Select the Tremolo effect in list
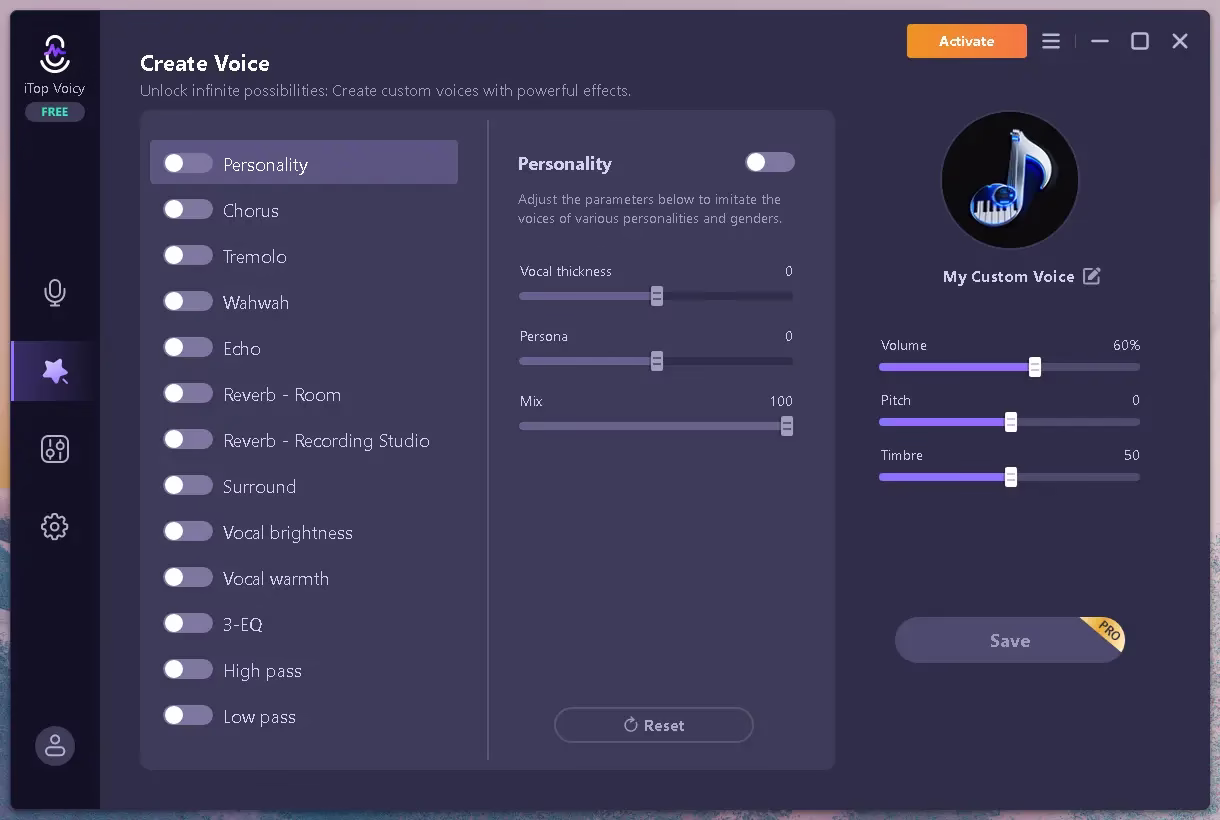 pyautogui.click(x=255, y=257)
